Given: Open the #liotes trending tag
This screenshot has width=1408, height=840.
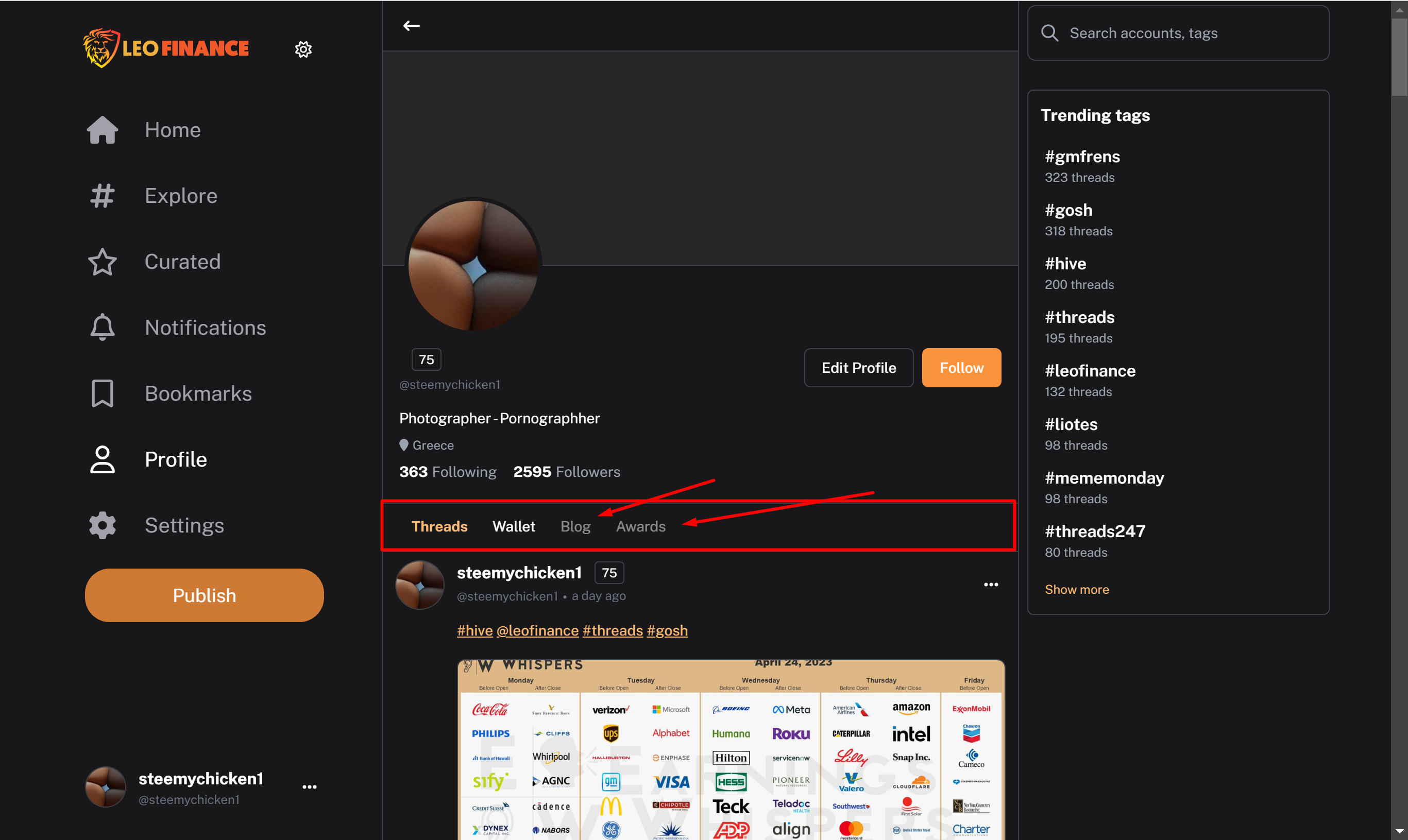Looking at the screenshot, I should (x=1071, y=424).
